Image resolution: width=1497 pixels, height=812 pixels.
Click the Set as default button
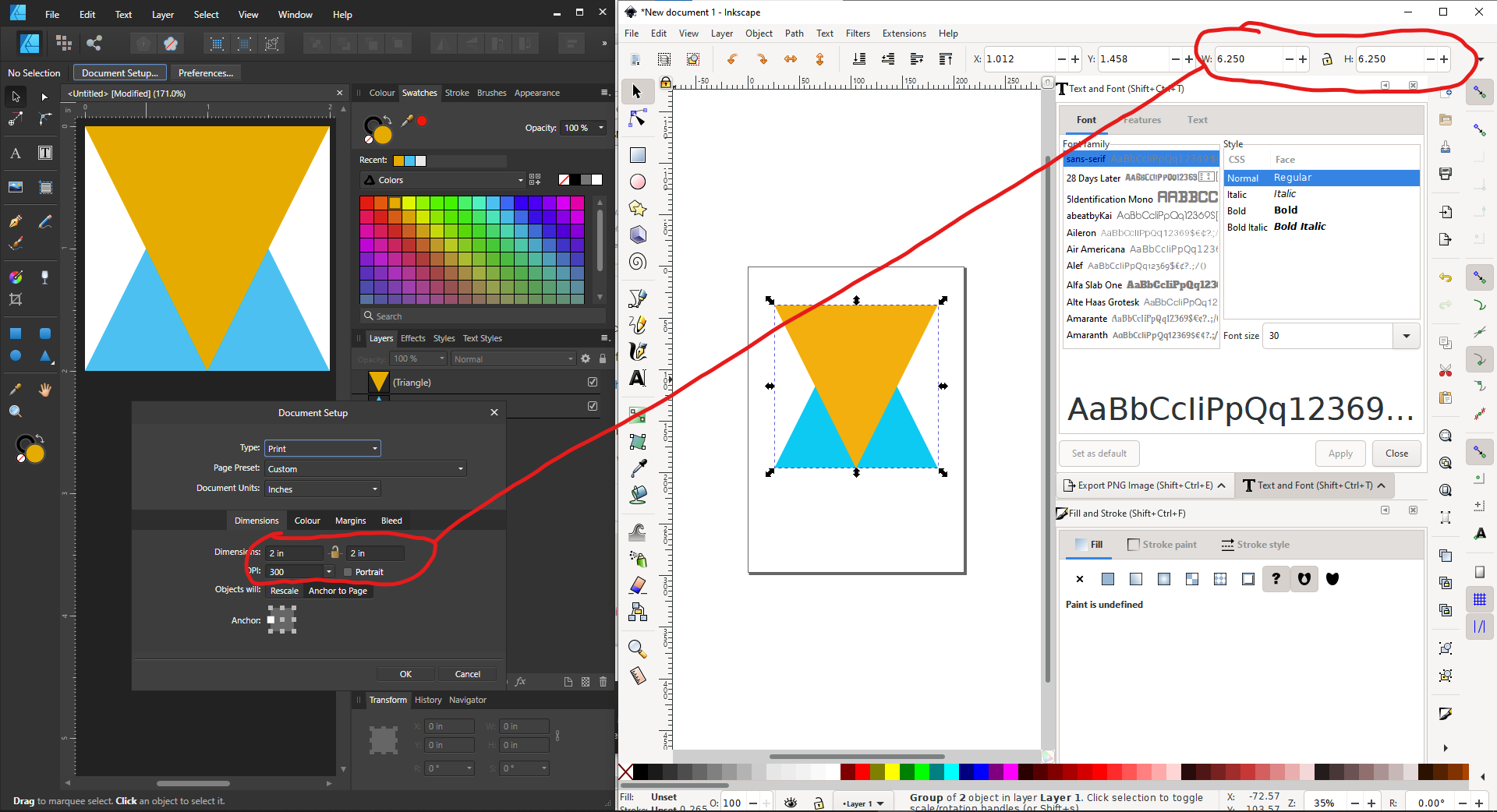1099,454
